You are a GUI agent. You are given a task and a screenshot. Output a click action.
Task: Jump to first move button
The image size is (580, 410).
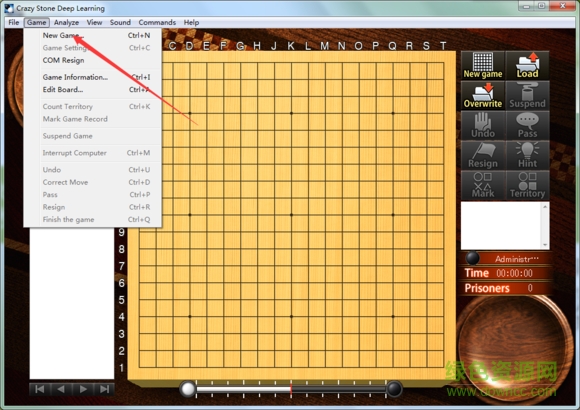40,389
